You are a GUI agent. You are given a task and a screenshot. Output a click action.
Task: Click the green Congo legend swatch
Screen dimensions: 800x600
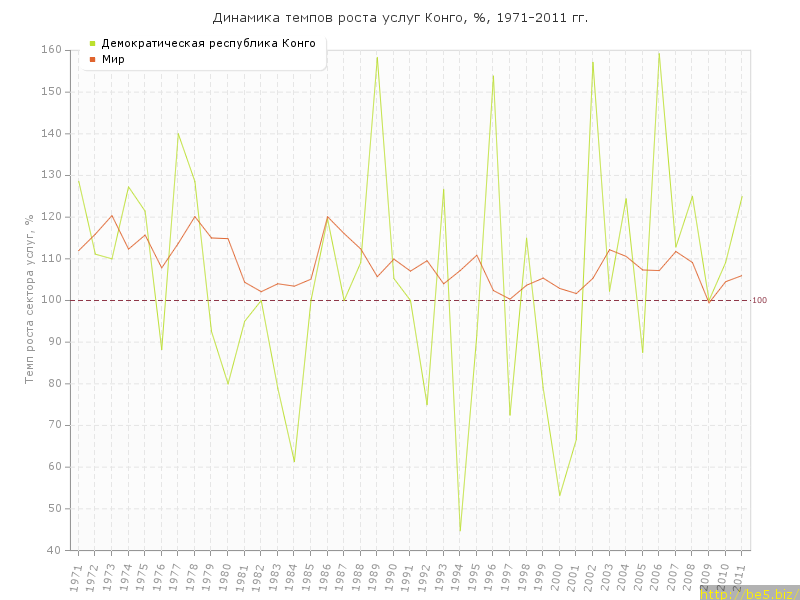tap(92, 43)
